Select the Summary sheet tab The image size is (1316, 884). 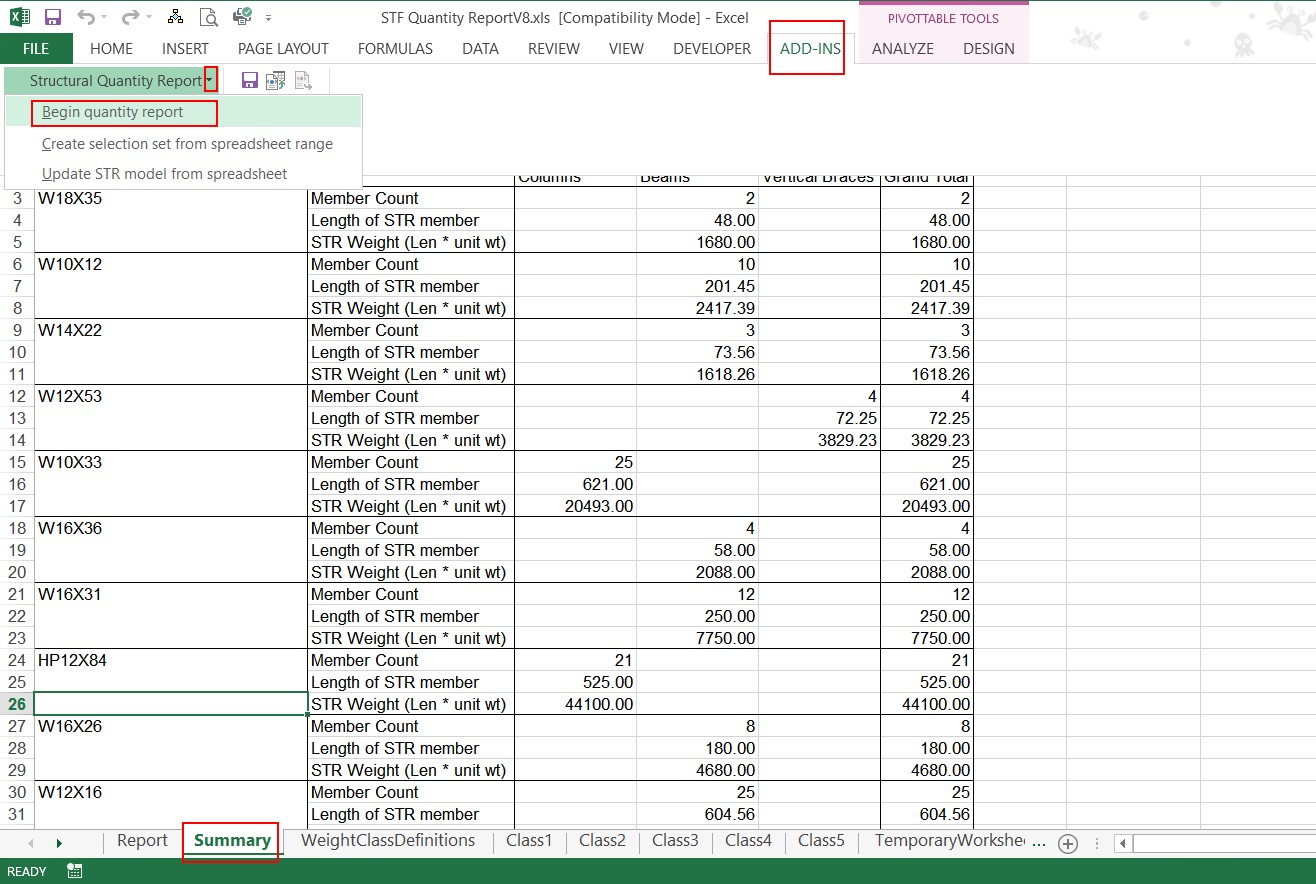(232, 841)
